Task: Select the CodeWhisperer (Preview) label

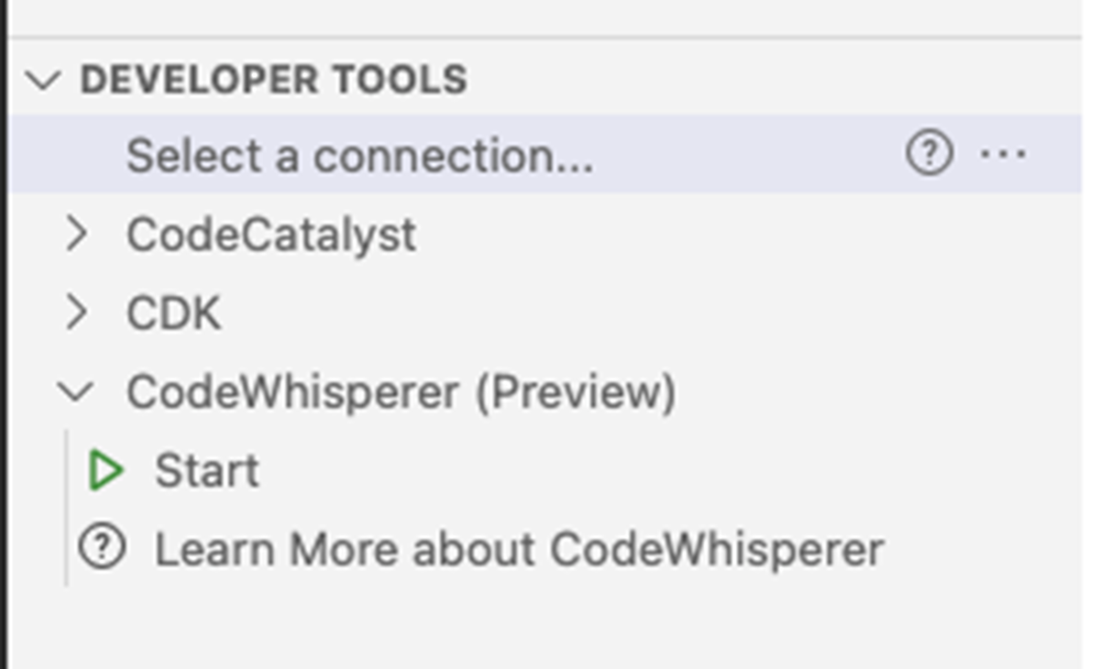Action: [400, 392]
